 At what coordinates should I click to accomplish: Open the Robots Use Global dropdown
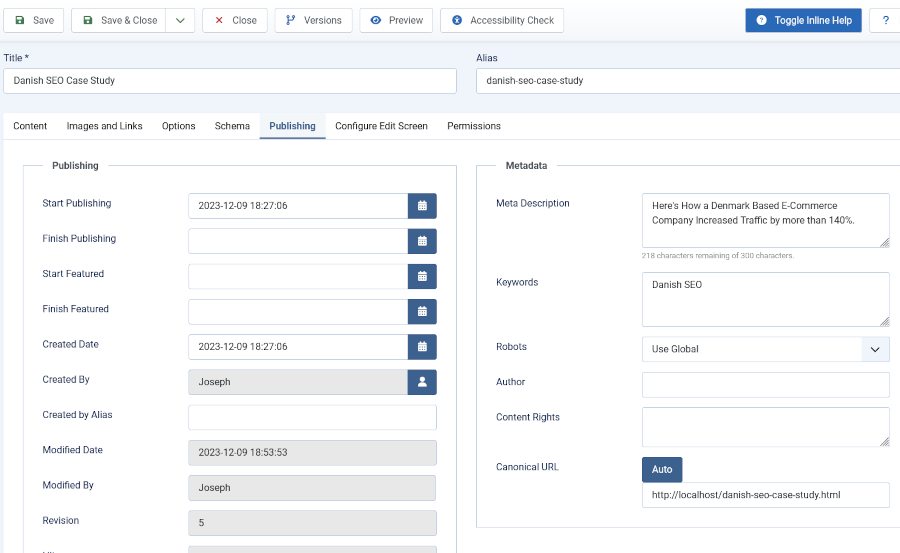pyautogui.click(x=766, y=349)
